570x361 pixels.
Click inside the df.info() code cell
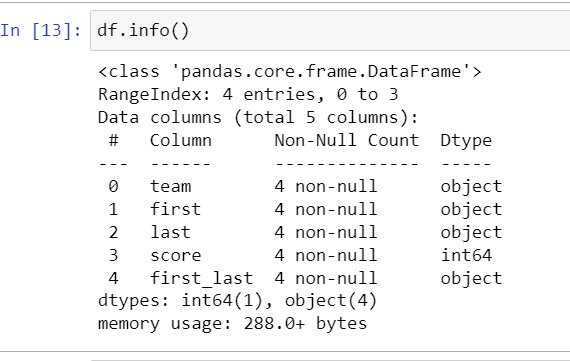330,31
